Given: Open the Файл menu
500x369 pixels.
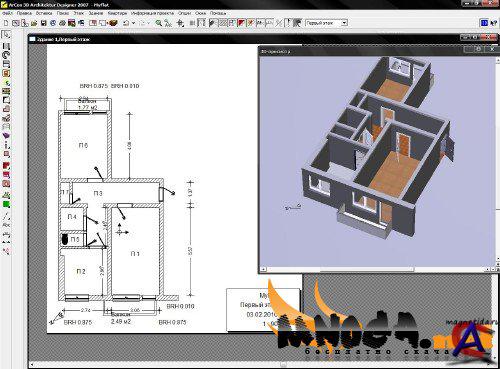Looking at the screenshot, I should [x=7, y=13].
